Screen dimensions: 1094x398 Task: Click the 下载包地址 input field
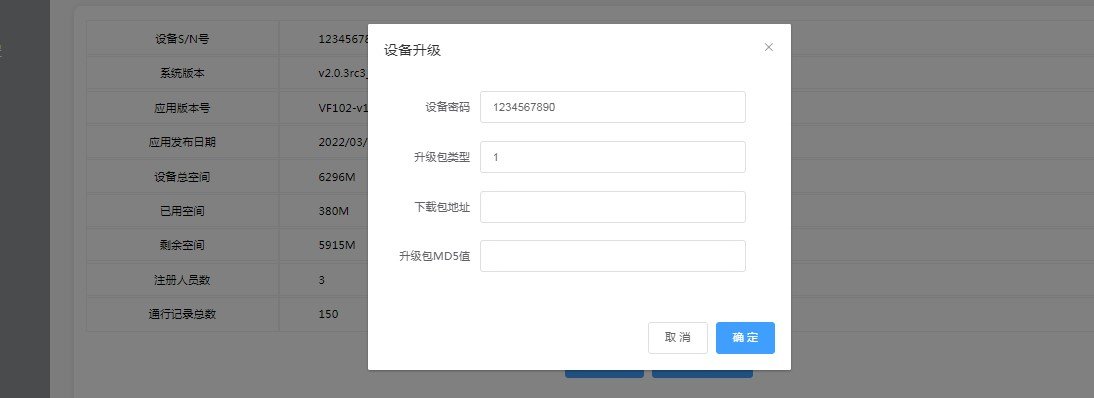613,207
